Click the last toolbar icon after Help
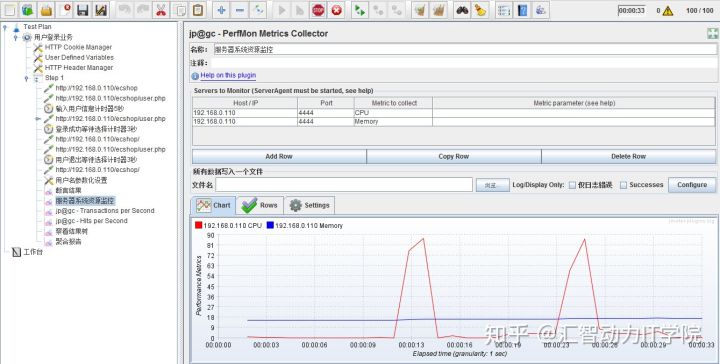The height and width of the screenshot is (364, 720). [x=541, y=10]
